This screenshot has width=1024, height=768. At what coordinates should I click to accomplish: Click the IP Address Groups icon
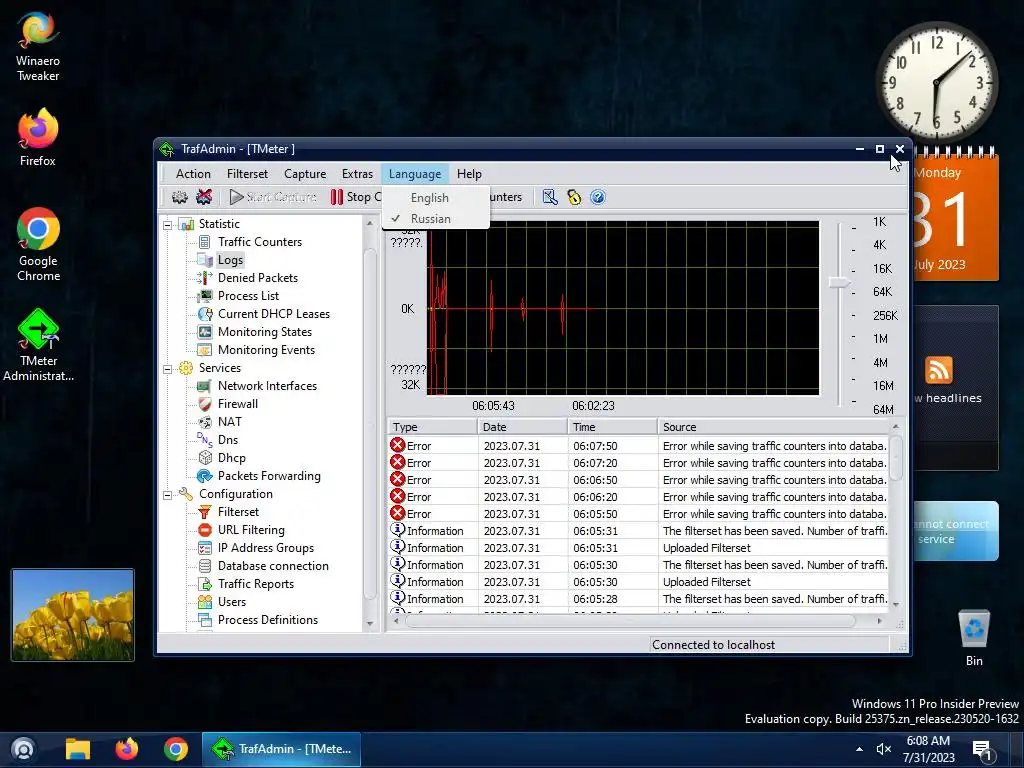205,548
